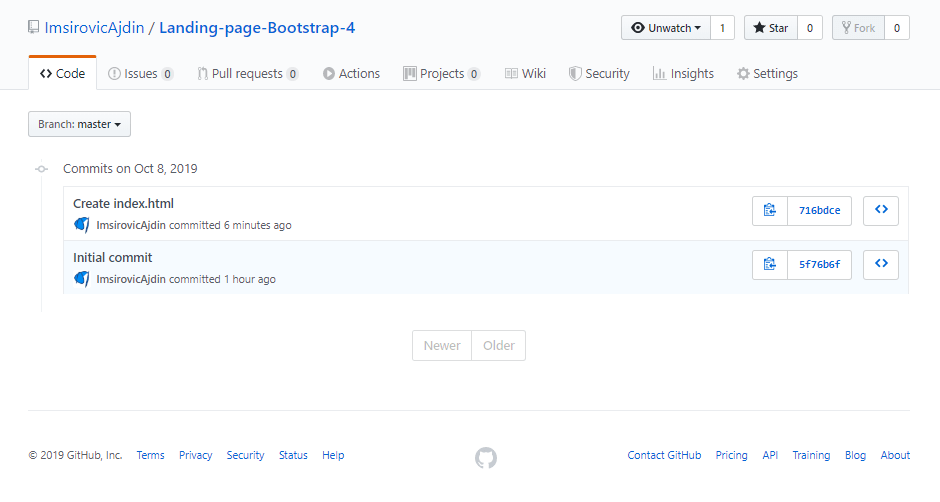
Task: Open the Pull requests tab
Action: coord(248,73)
